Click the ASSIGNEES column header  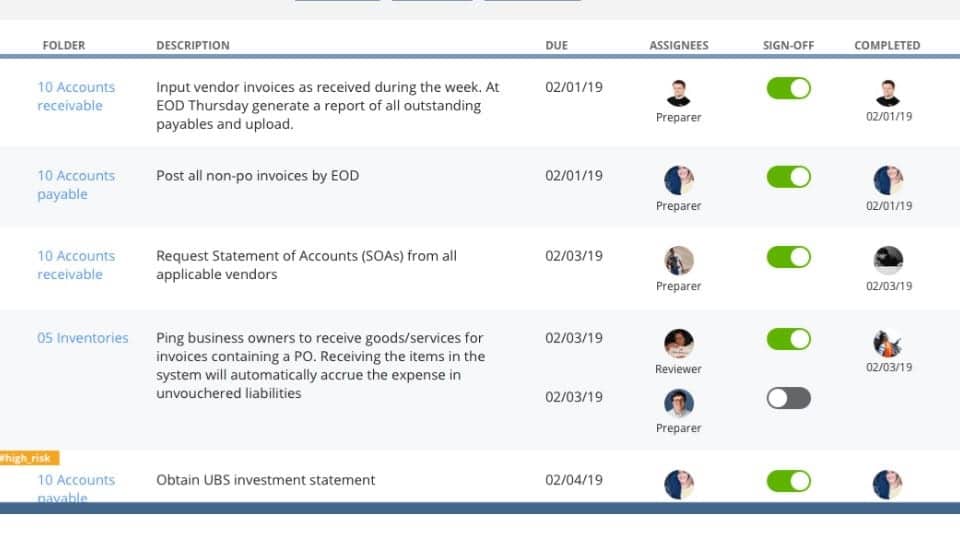coord(679,45)
